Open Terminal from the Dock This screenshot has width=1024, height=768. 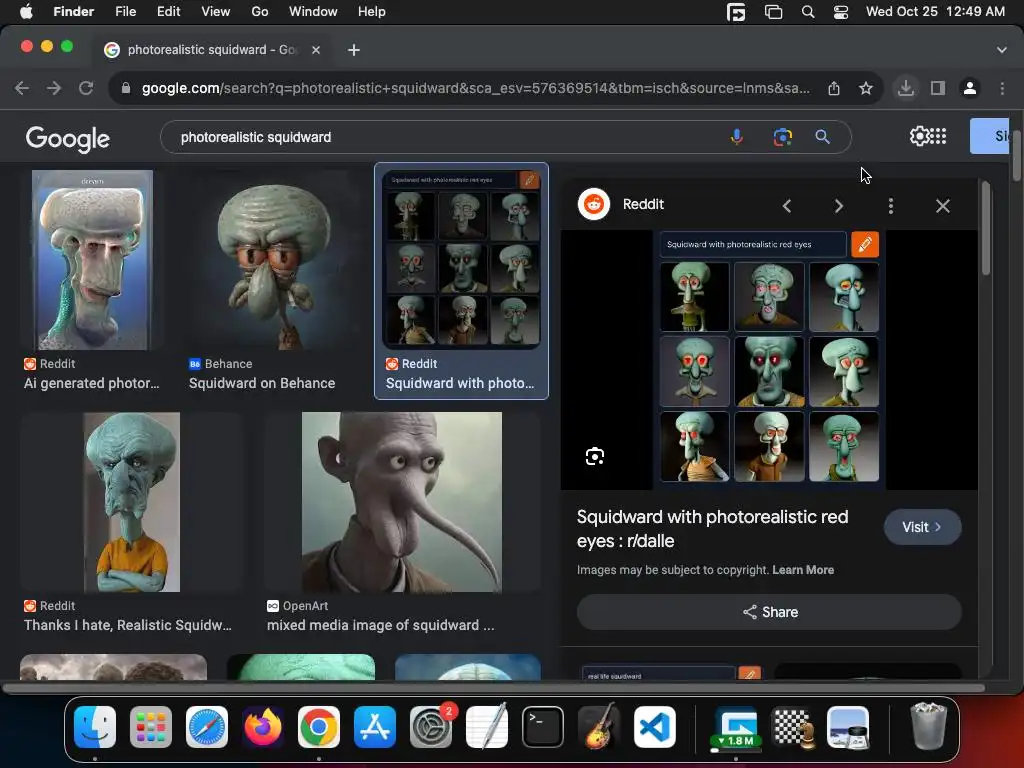pos(543,727)
